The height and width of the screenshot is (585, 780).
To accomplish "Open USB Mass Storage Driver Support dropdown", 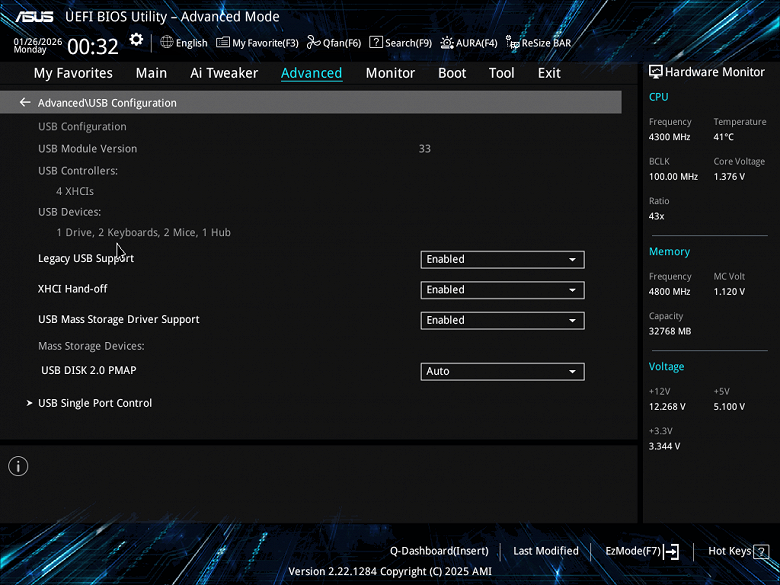I will point(502,320).
